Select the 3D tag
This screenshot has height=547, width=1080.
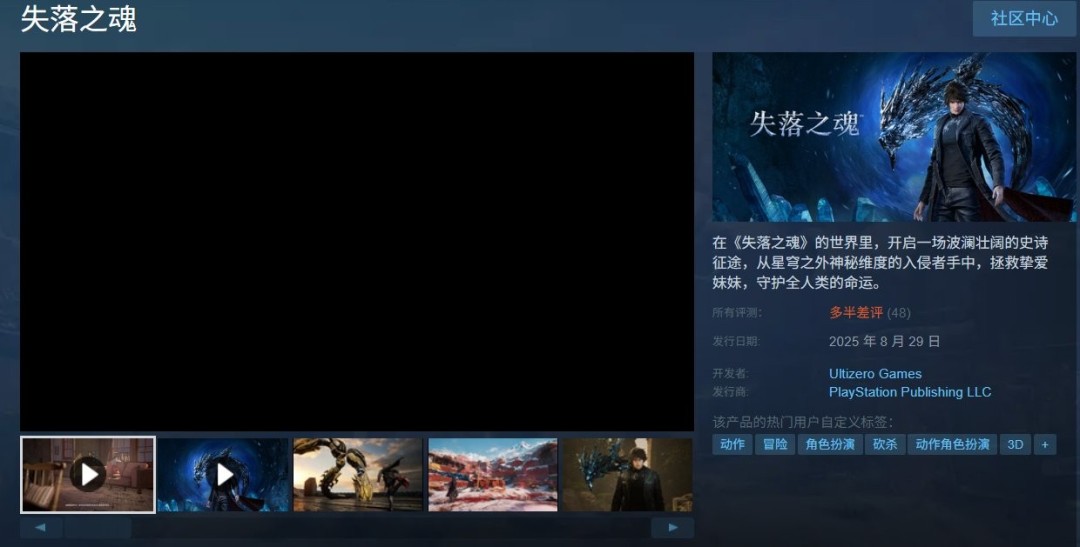tap(1015, 444)
